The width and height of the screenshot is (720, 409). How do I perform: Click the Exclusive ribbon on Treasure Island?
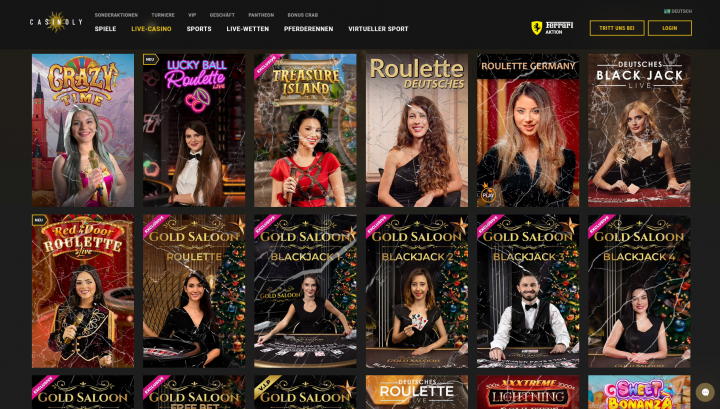267,66
